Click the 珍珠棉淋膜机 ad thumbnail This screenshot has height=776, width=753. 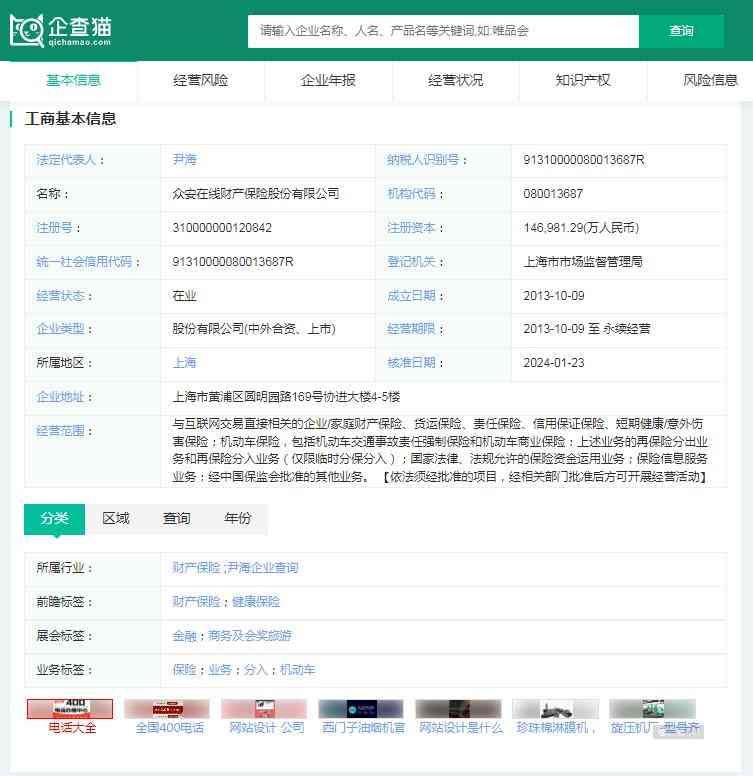click(x=555, y=709)
